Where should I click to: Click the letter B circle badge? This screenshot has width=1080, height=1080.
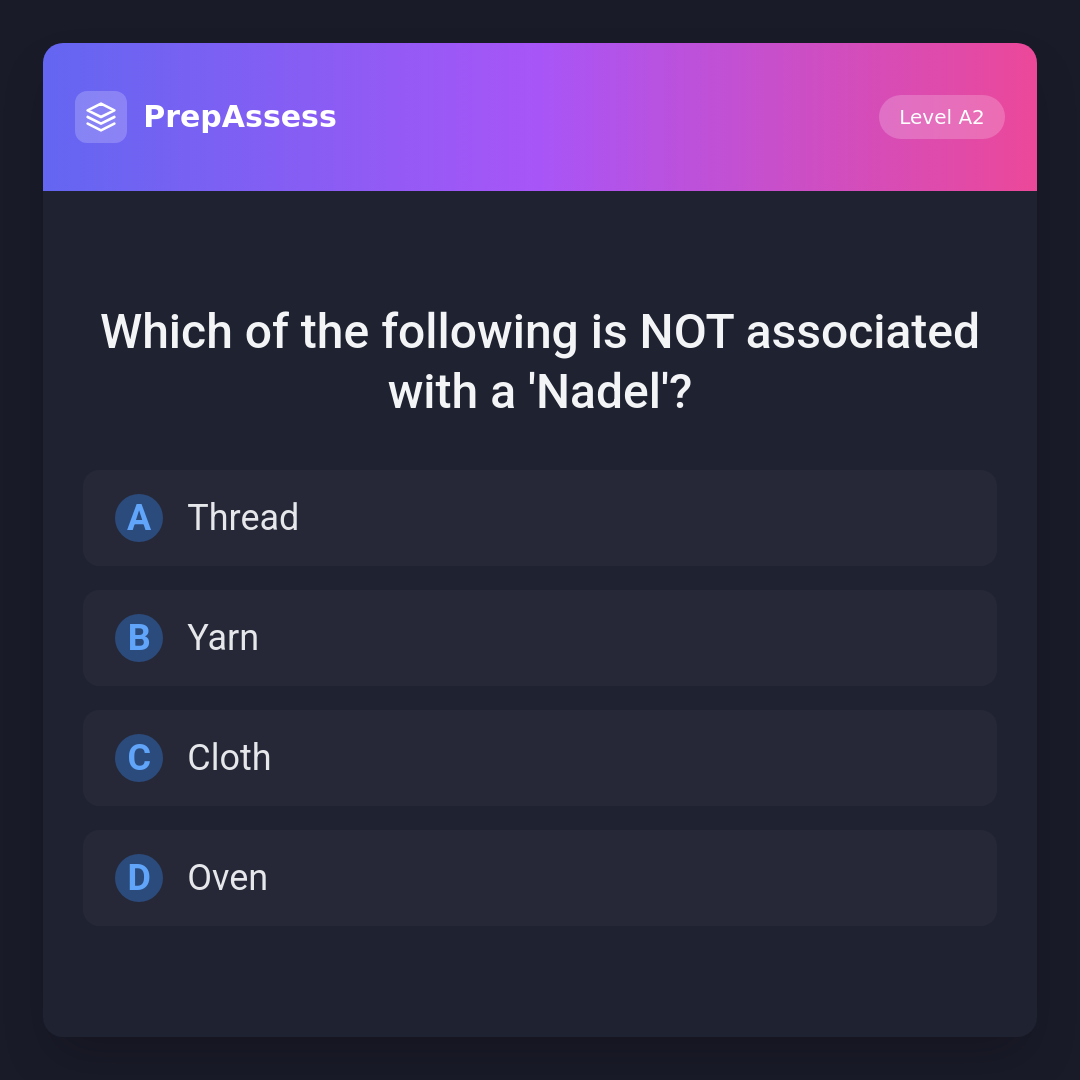coord(139,638)
